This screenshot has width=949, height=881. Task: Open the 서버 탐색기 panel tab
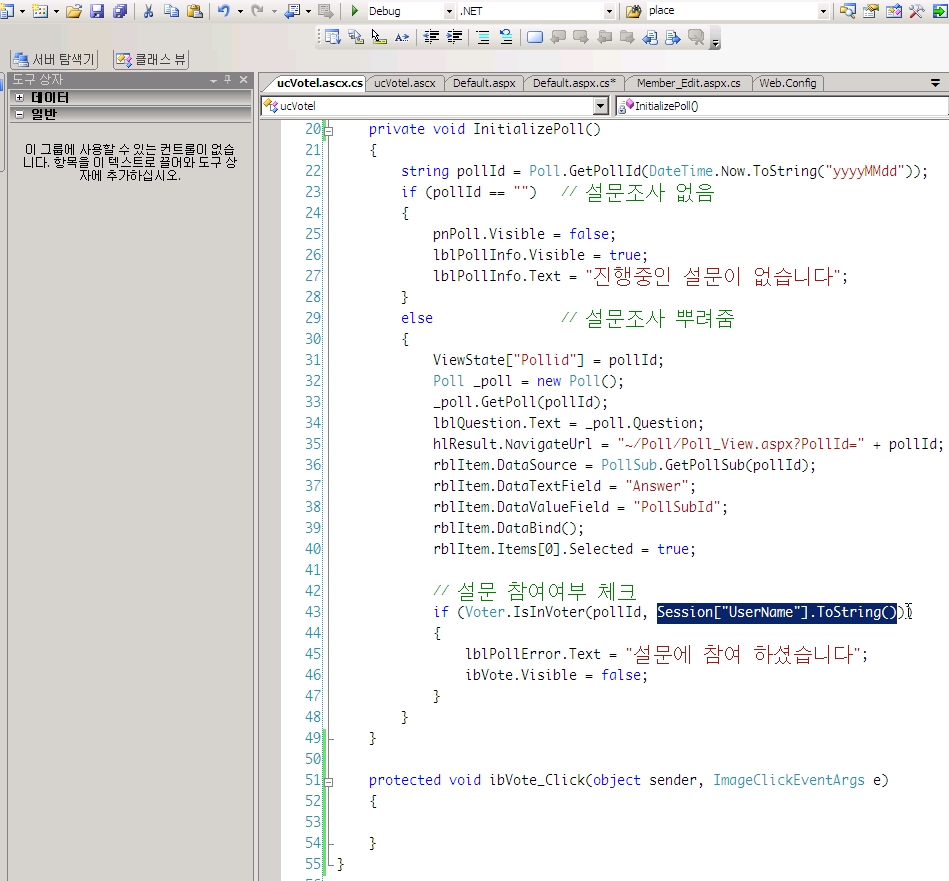coord(54,59)
